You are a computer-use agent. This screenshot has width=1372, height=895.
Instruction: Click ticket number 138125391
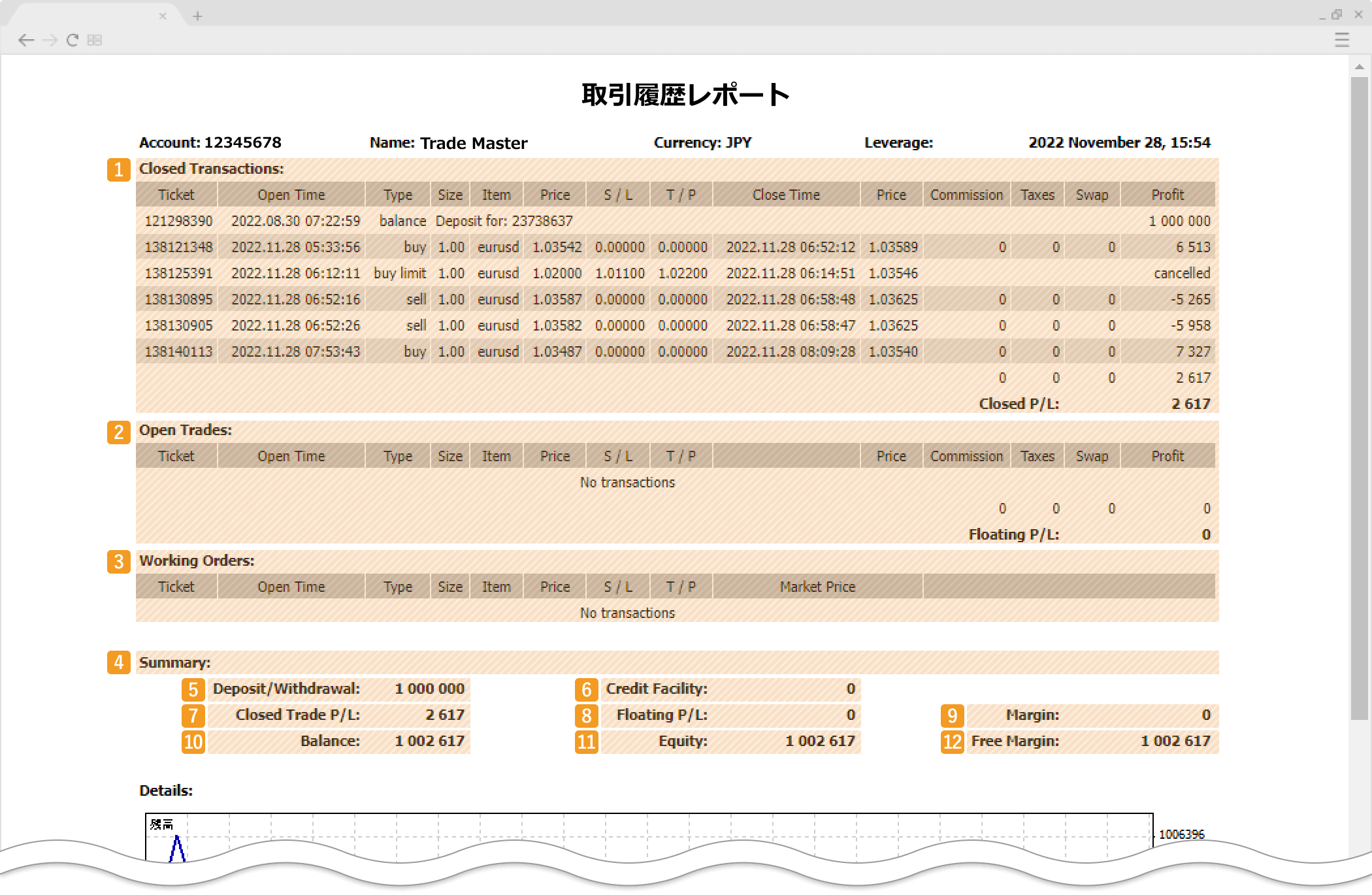tap(178, 273)
